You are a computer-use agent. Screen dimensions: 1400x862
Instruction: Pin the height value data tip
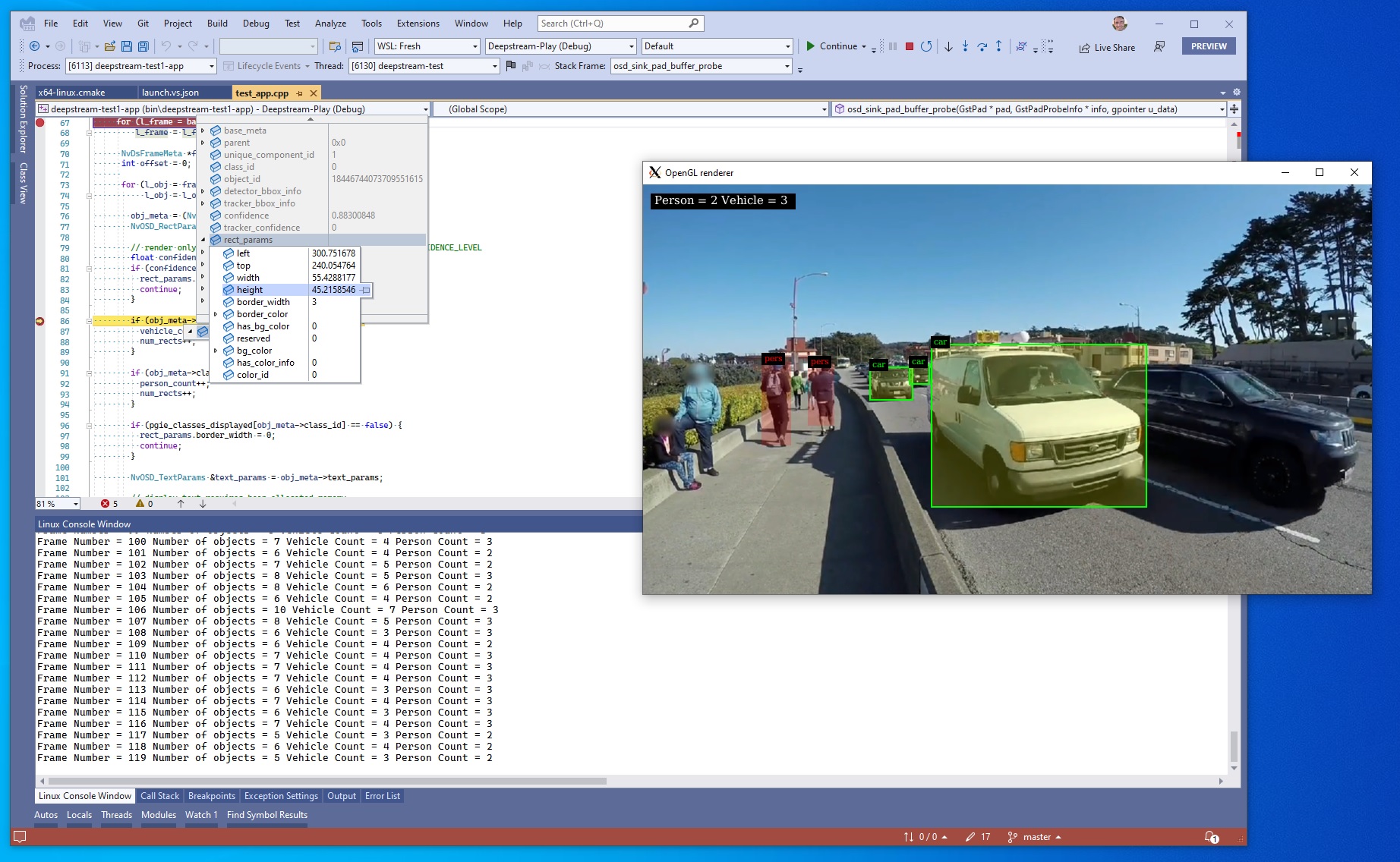[366, 290]
